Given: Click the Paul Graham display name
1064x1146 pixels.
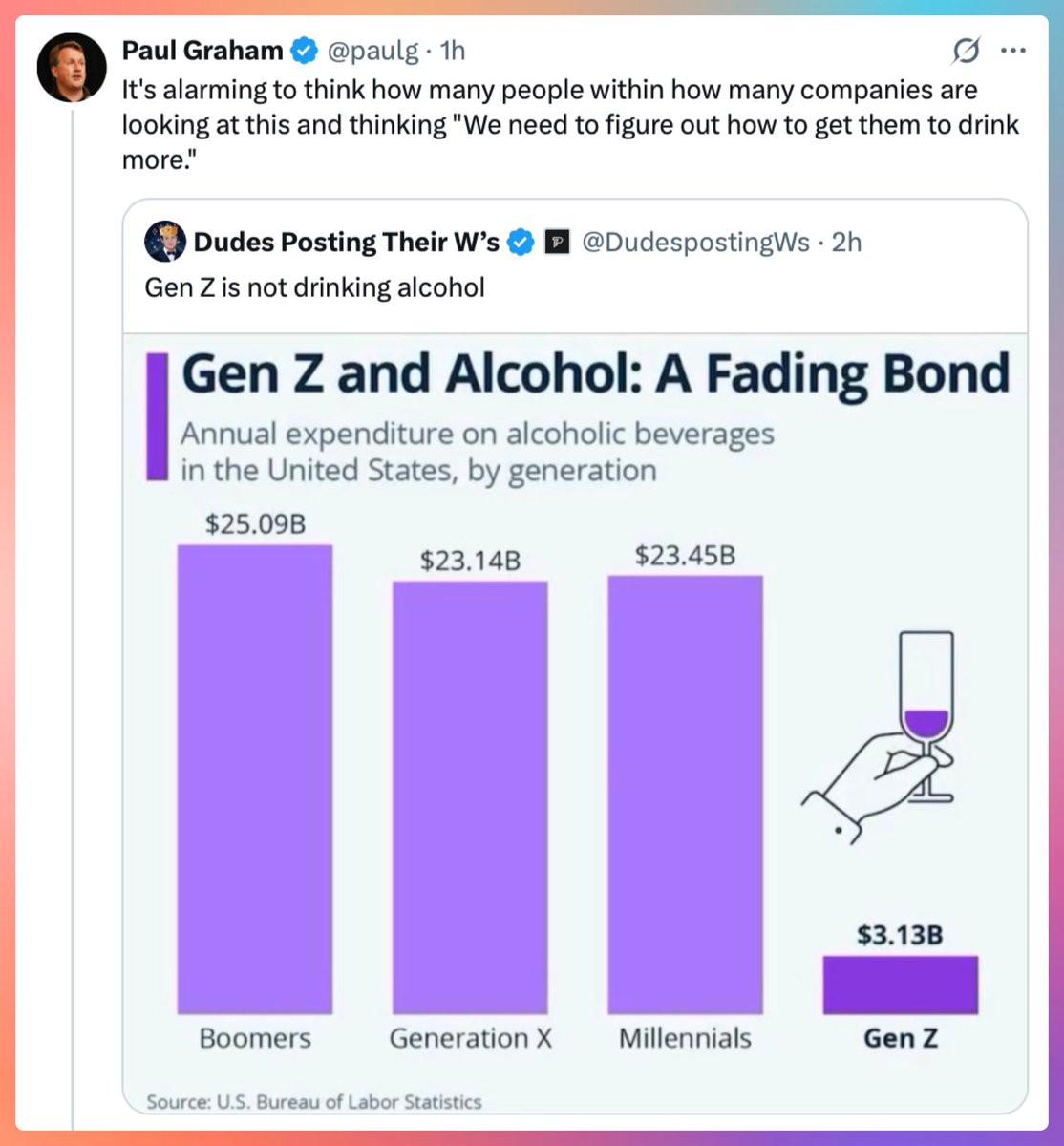Looking at the screenshot, I should click(202, 51).
